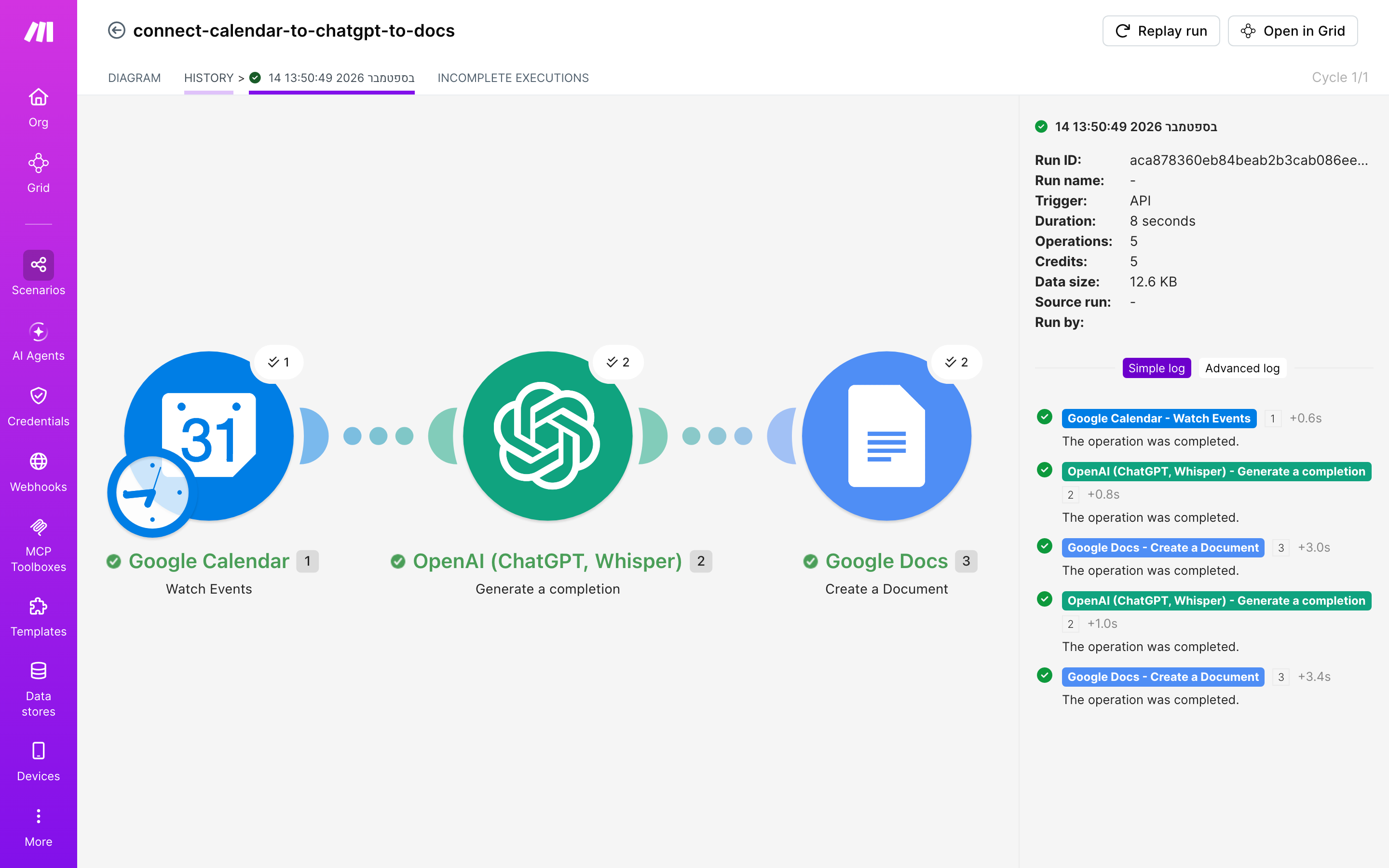Select the Google Docs module
Viewport: 1389px width, 868px height.
pos(886,436)
